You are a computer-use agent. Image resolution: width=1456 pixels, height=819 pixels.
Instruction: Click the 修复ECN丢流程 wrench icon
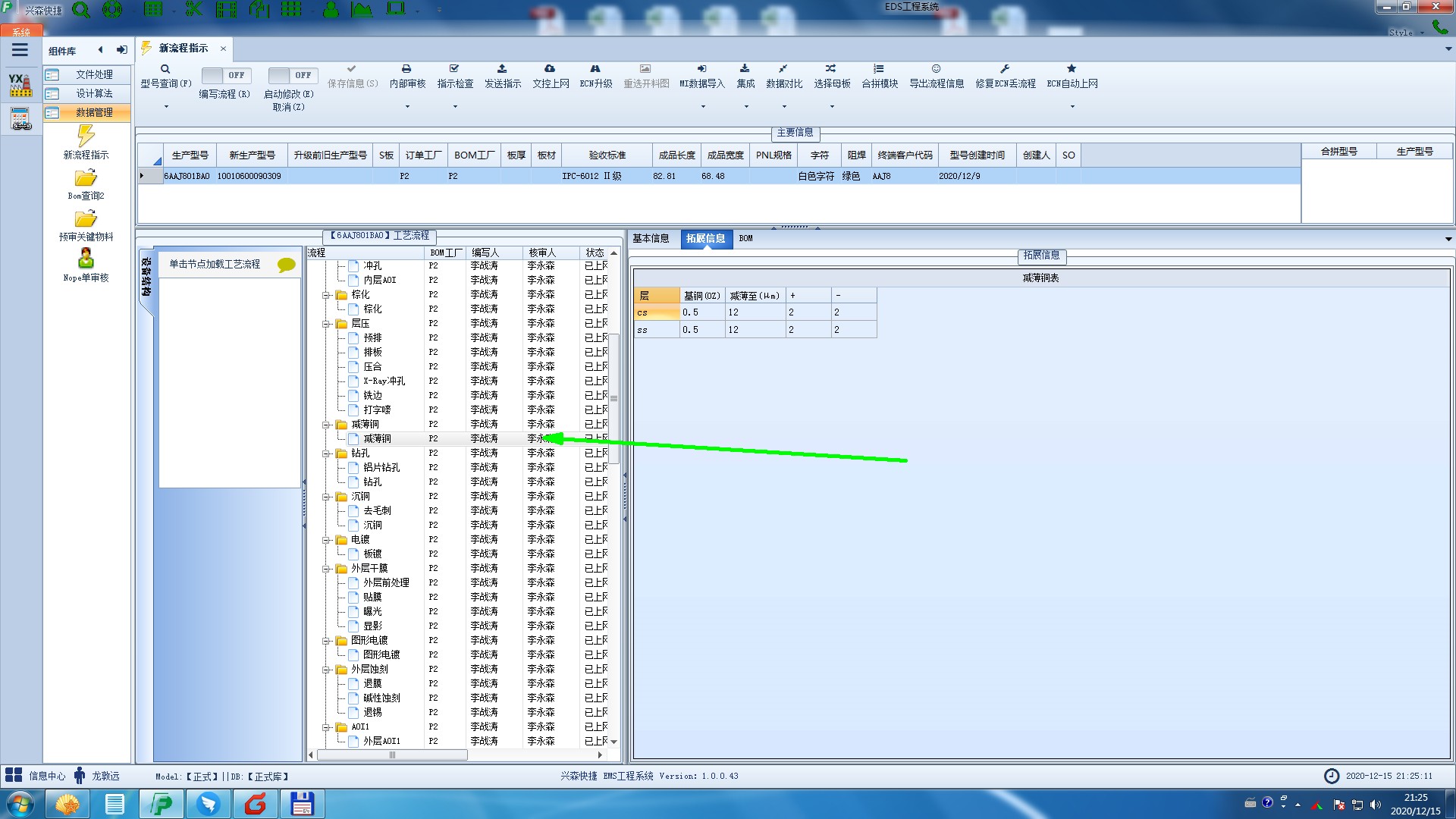pos(1005,69)
